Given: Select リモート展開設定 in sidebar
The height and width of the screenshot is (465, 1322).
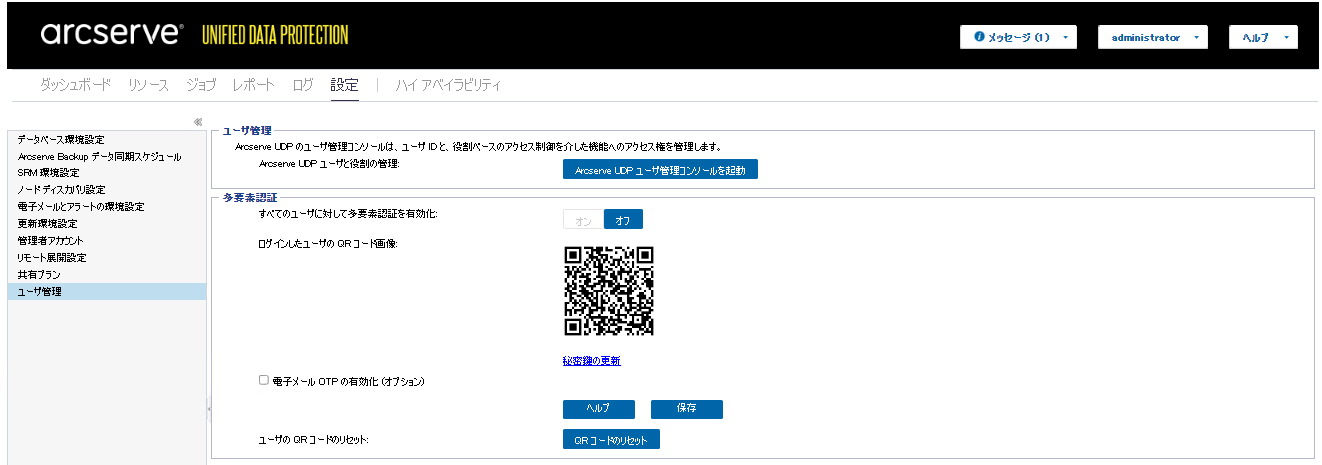Looking at the screenshot, I should point(107,257).
